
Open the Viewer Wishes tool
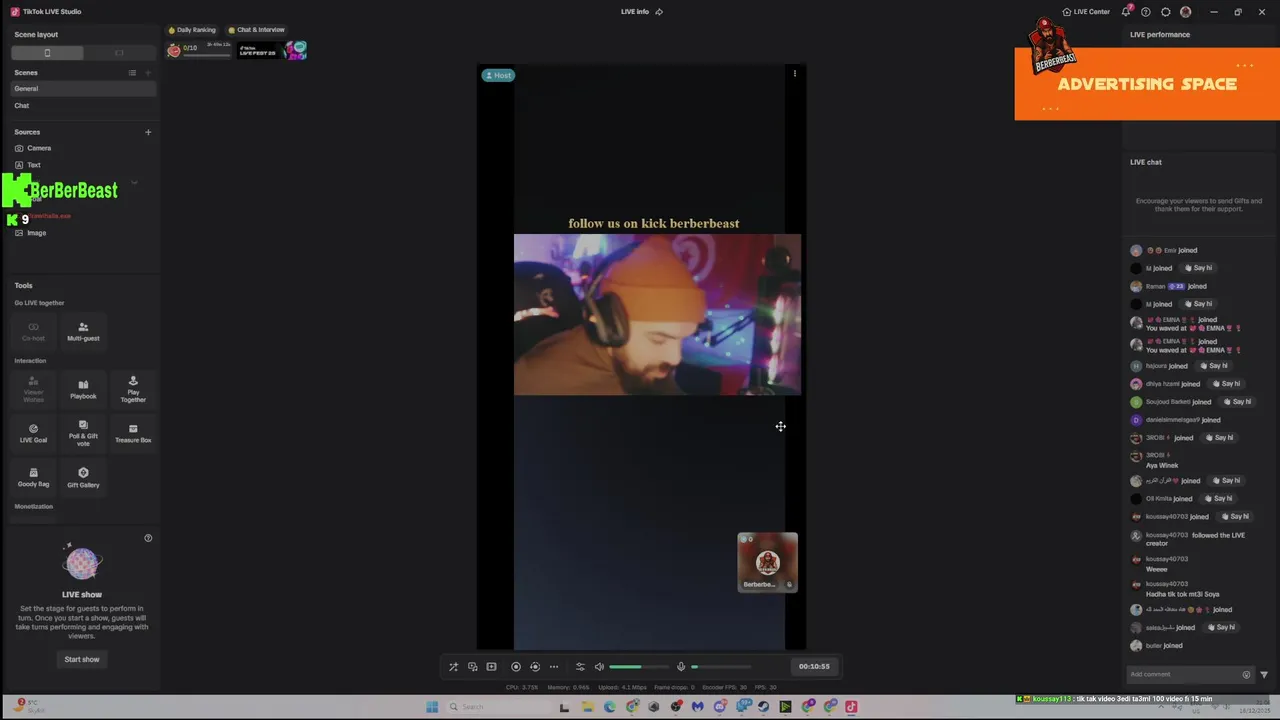(x=33, y=389)
